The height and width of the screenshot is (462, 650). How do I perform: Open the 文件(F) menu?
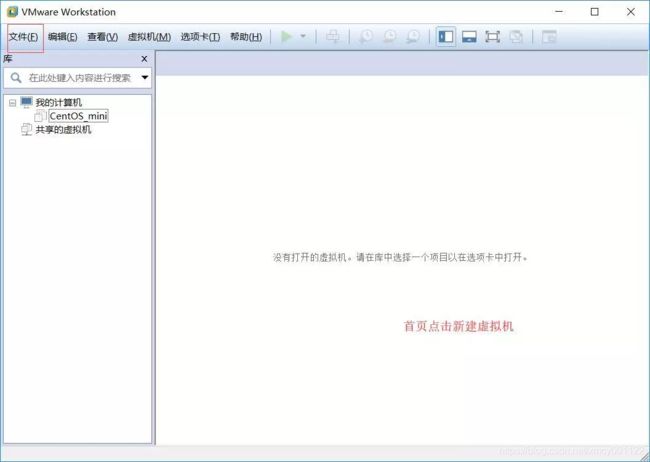pyautogui.click(x=24, y=37)
